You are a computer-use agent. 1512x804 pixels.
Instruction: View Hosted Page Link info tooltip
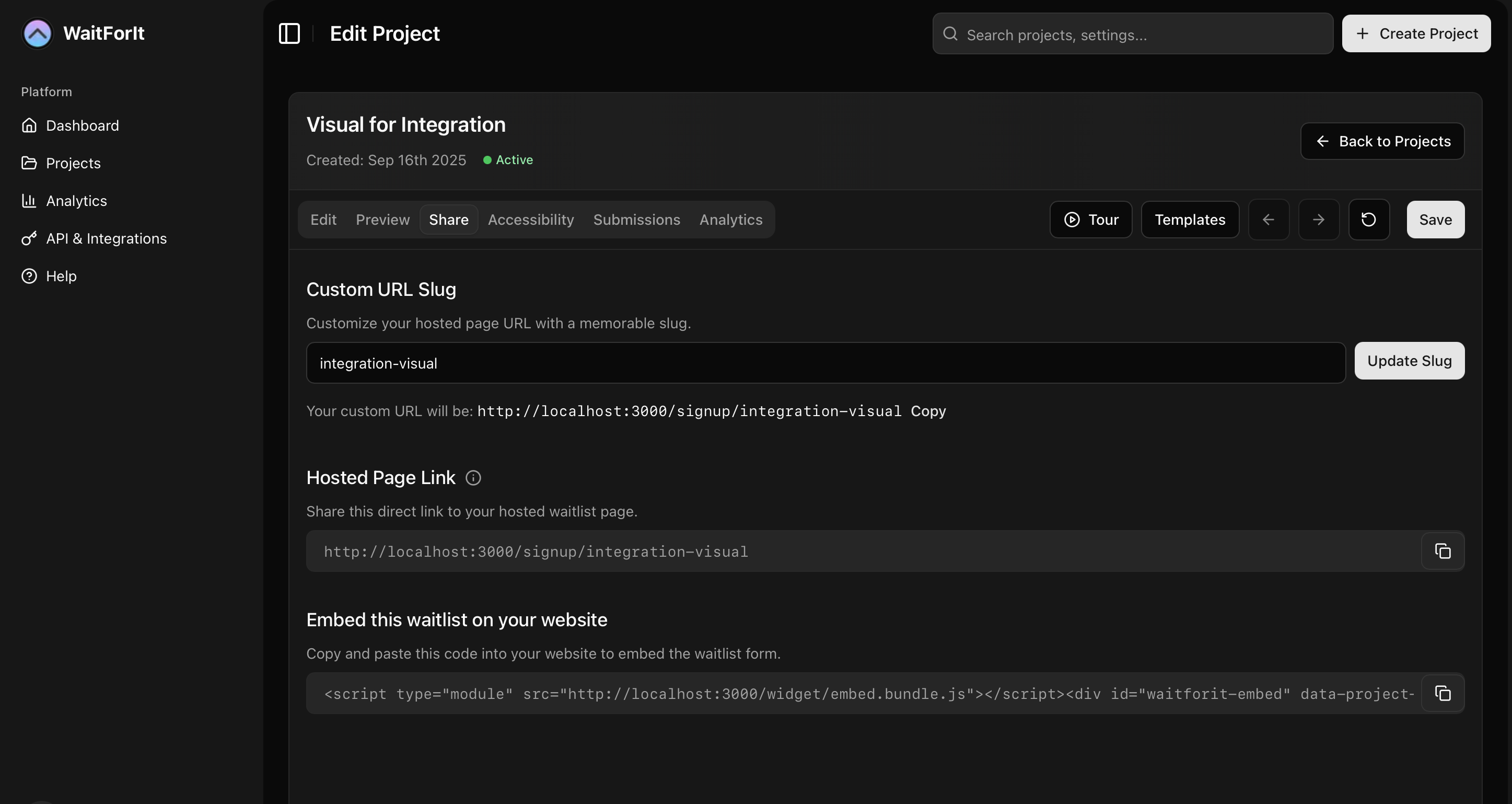pos(472,477)
